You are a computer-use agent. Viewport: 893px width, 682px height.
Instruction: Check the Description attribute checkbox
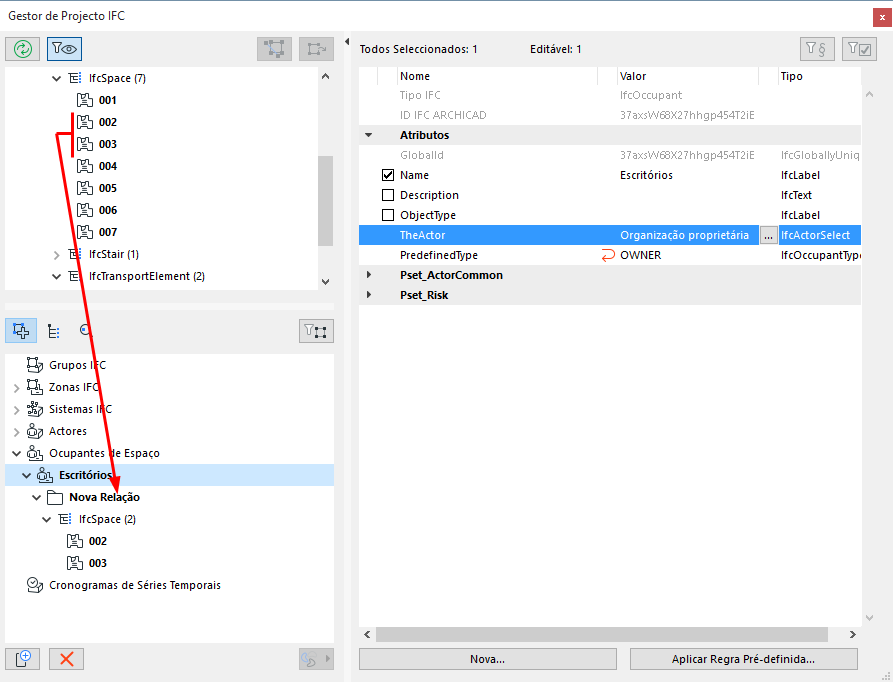388,195
